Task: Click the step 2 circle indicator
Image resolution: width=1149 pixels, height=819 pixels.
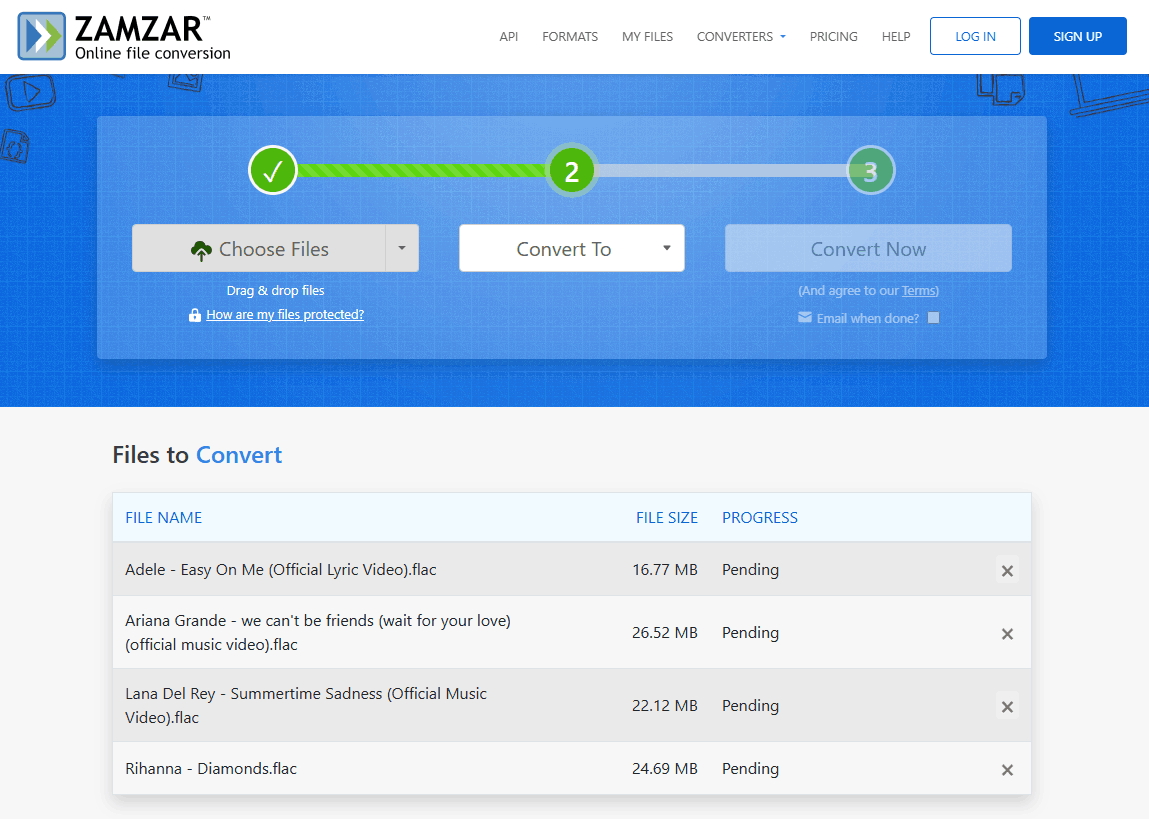Action: click(x=571, y=171)
